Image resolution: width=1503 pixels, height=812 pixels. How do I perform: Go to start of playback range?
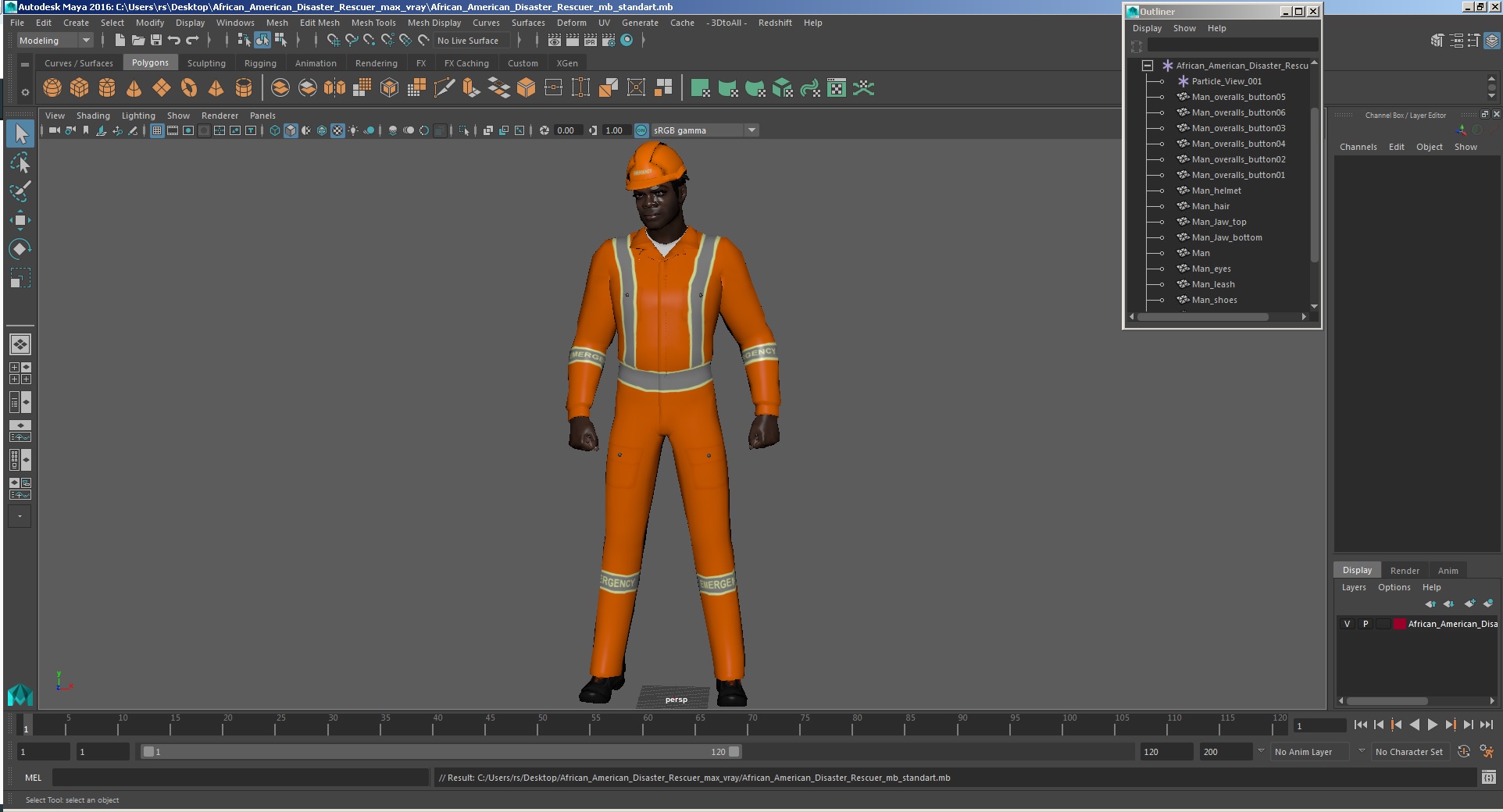(1360, 725)
